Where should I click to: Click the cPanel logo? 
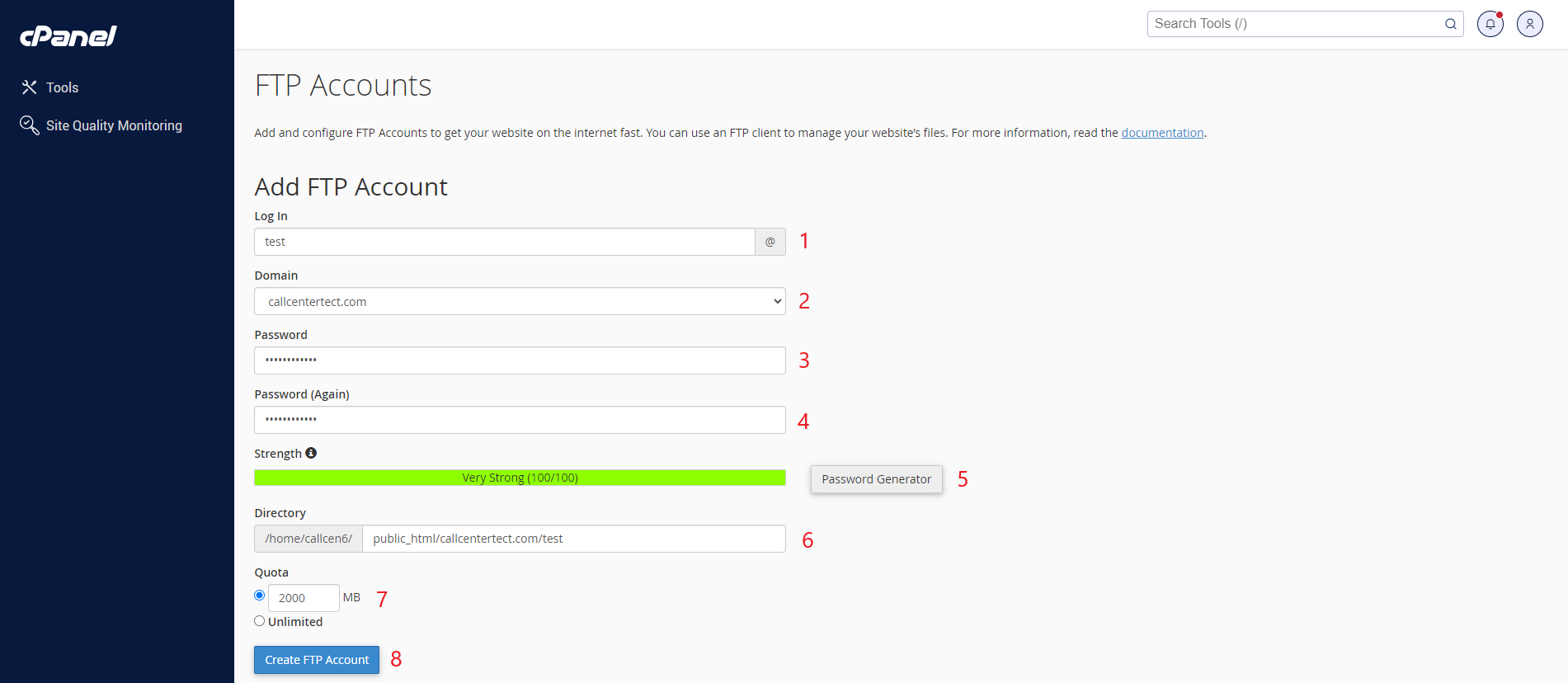tap(68, 36)
